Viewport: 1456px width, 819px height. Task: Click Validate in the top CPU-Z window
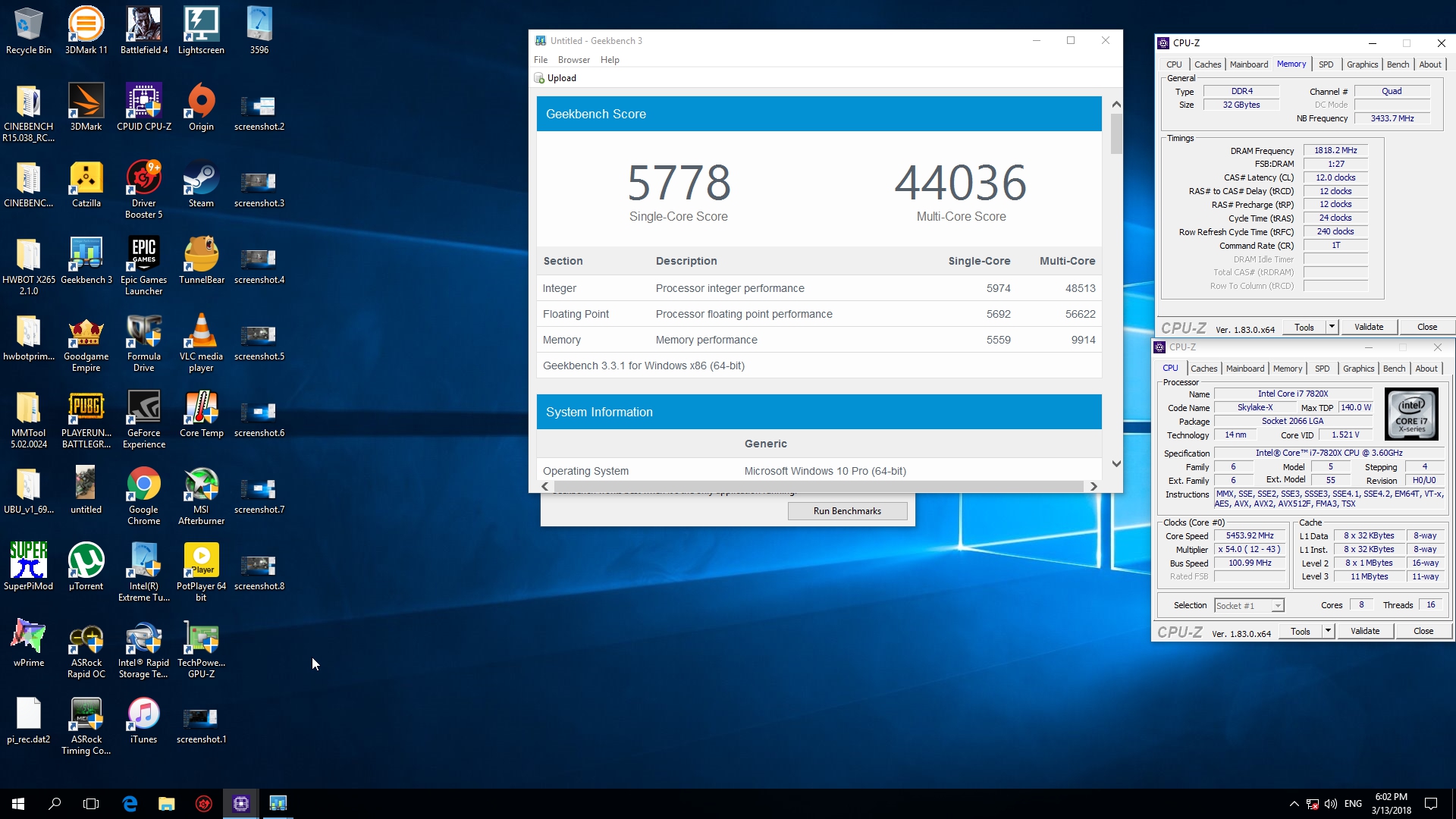pos(1369,327)
